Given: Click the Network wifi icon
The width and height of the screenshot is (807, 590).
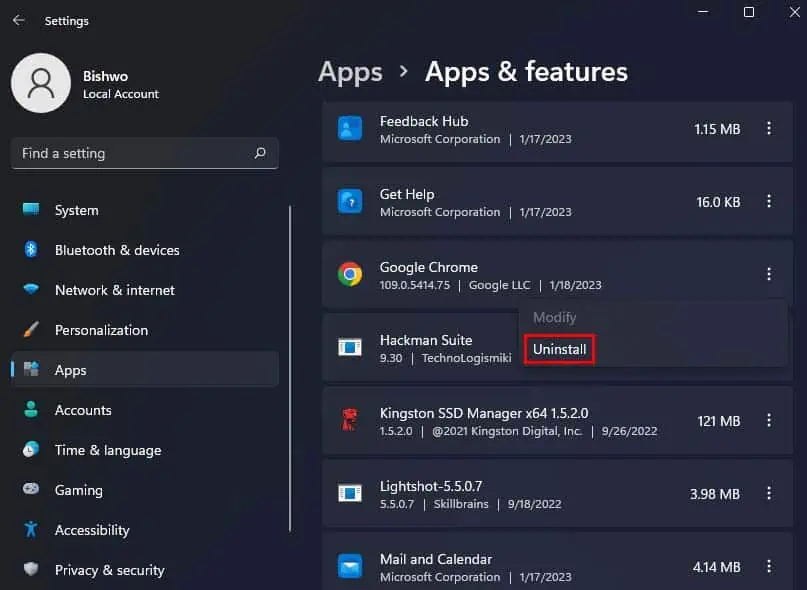Looking at the screenshot, I should pyautogui.click(x=31, y=289).
